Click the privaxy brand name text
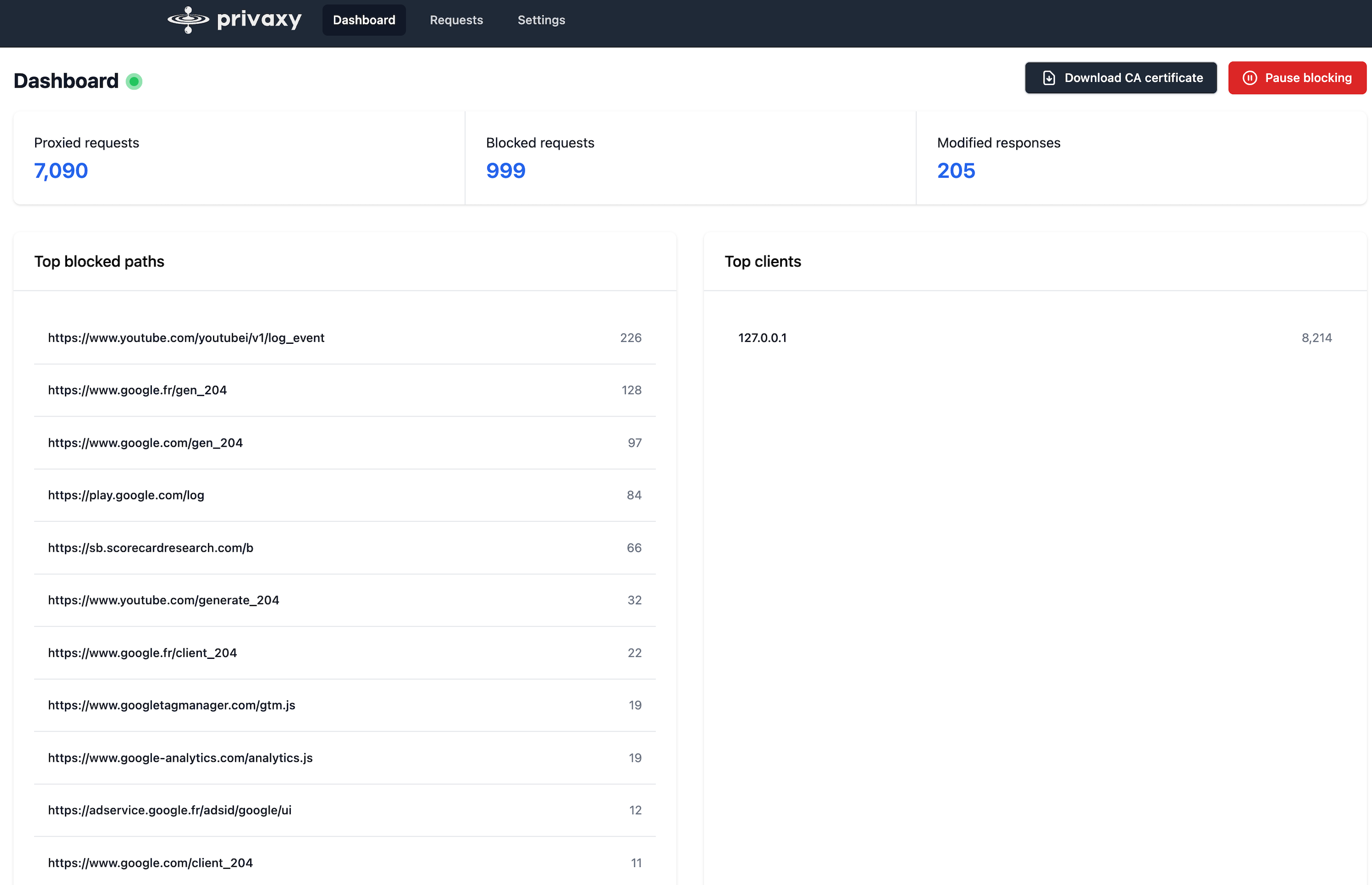1372x885 pixels. tap(259, 20)
